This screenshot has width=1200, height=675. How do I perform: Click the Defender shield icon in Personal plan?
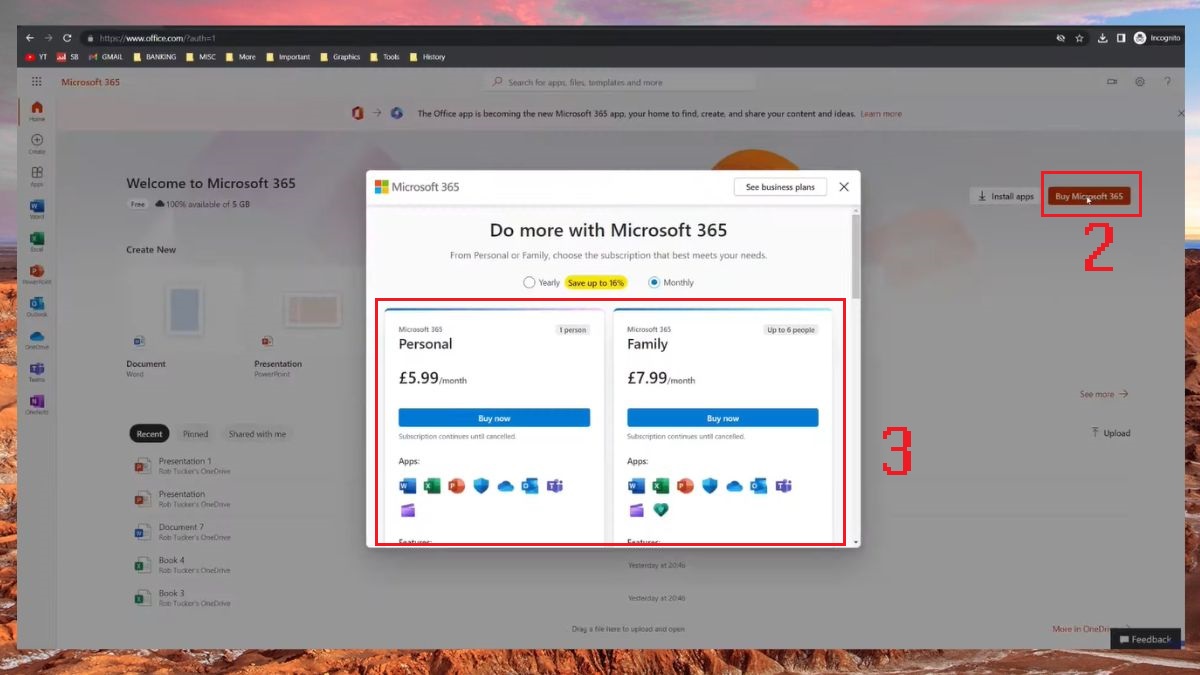pyautogui.click(x=481, y=486)
